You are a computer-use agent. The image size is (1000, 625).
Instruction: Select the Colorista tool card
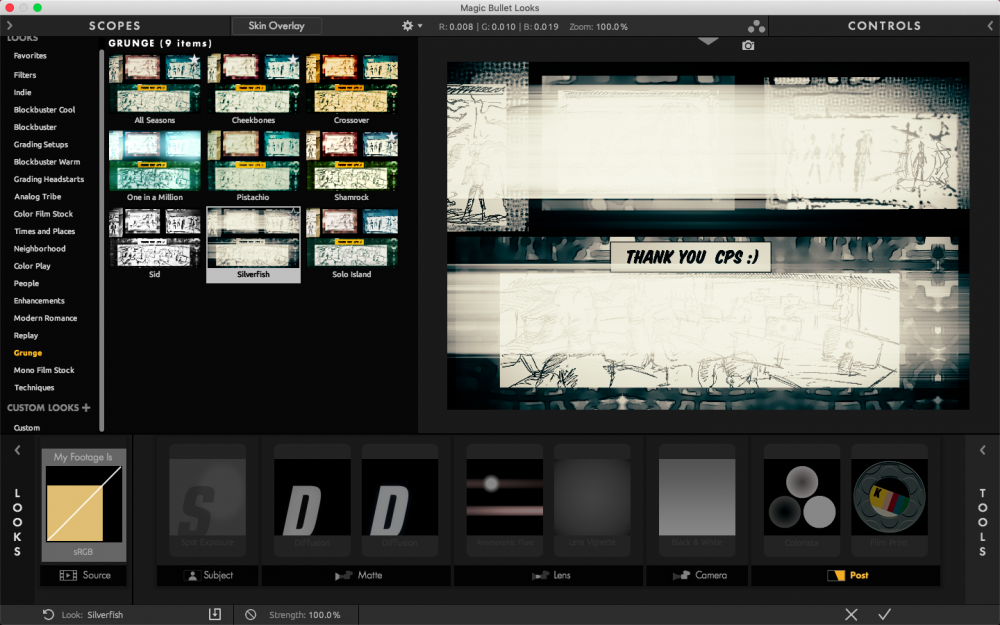pyautogui.click(x=802, y=500)
